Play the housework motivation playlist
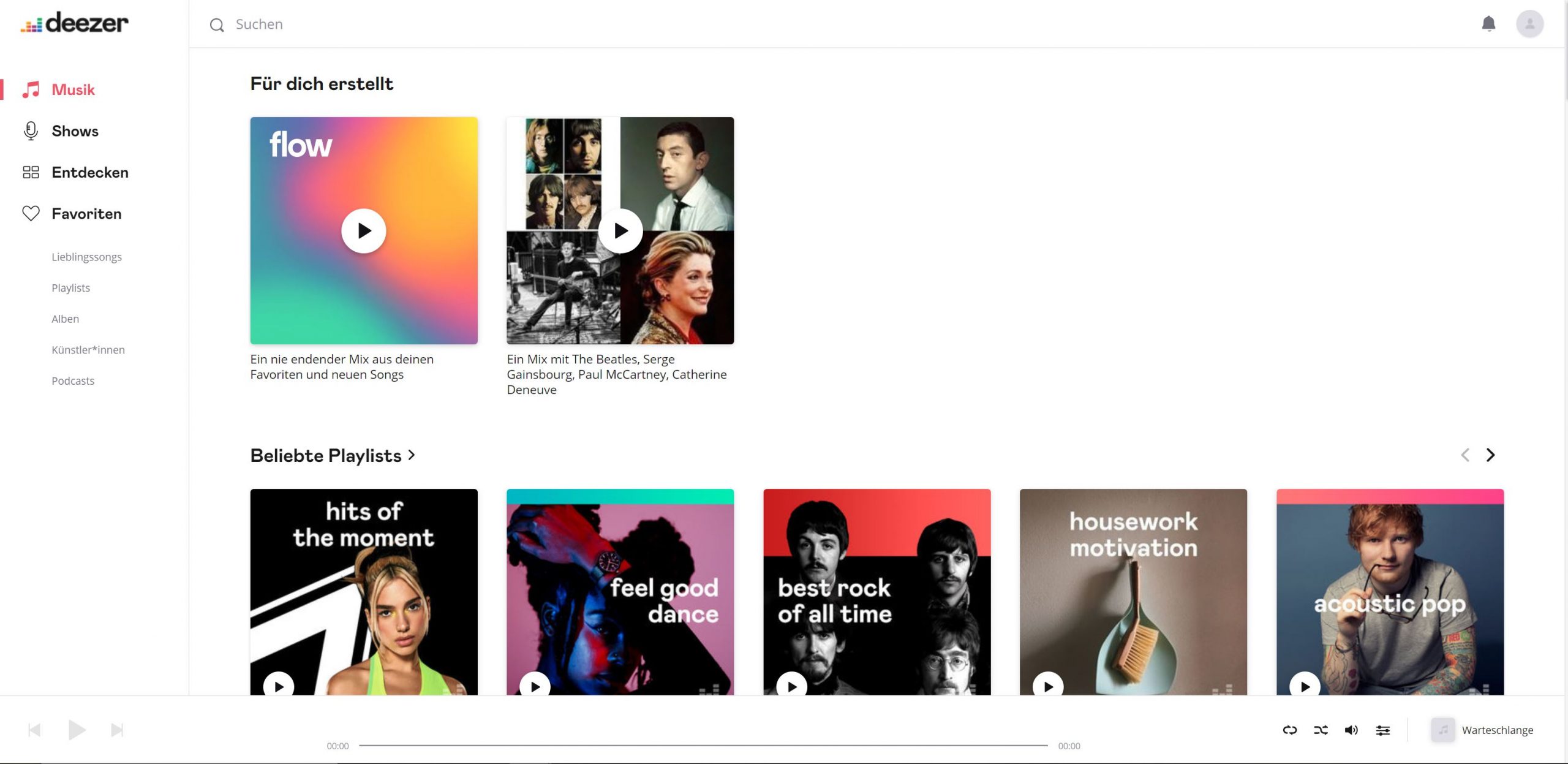Viewport: 1568px width, 764px height. tap(1048, 686)
